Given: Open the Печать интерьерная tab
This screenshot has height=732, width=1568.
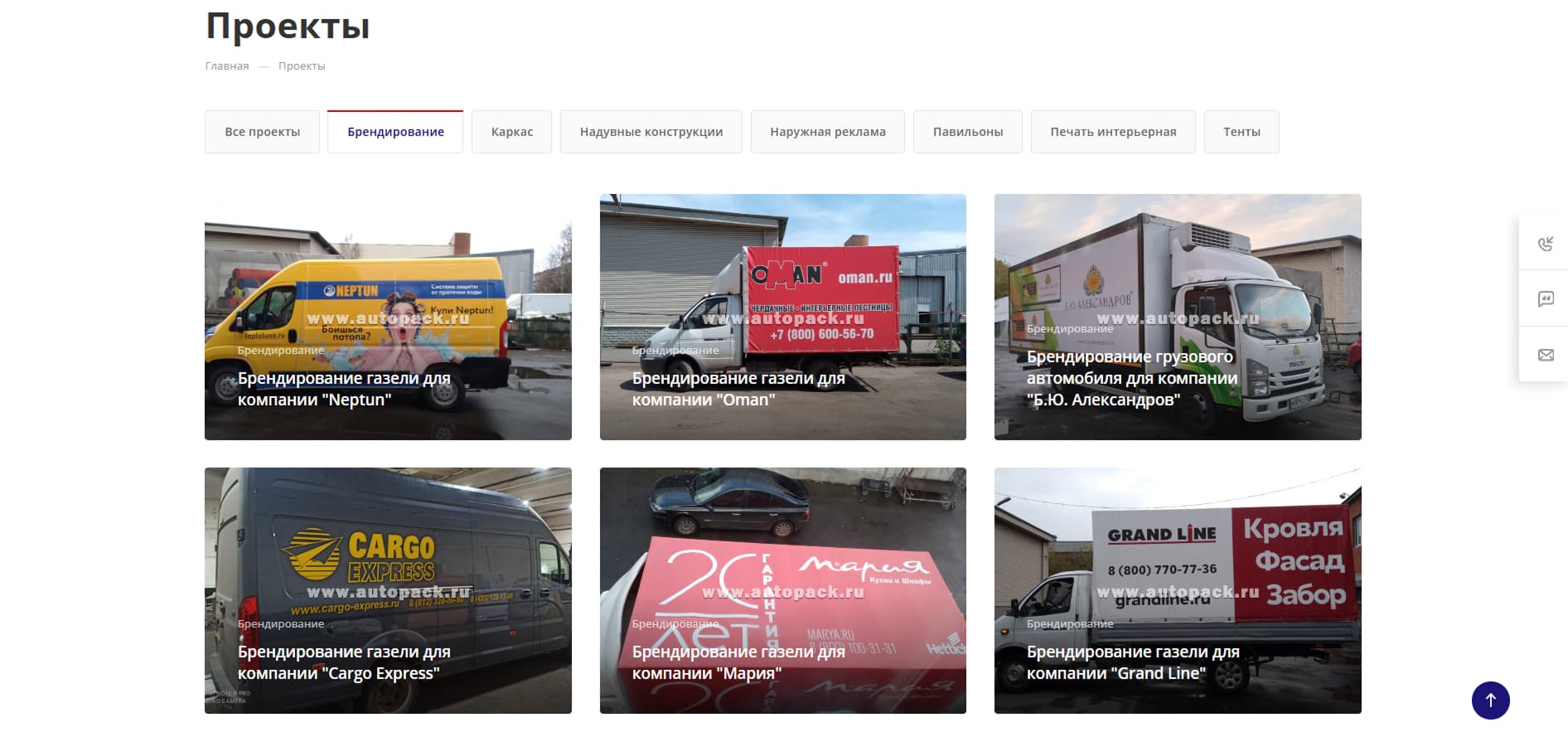Looking at the screenshot, I should coord(1113,132).
